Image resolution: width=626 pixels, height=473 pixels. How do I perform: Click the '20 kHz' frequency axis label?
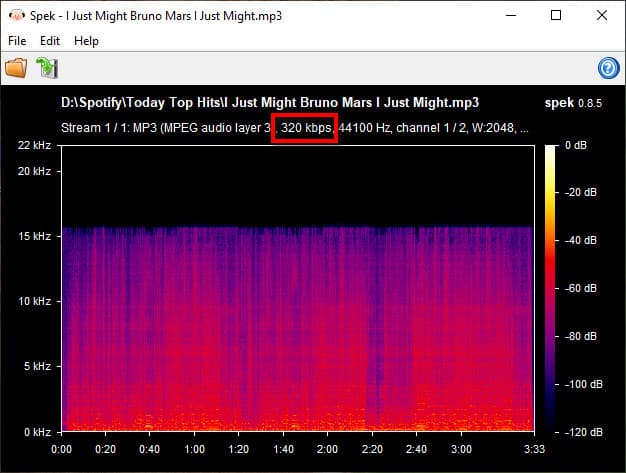(34, 171)
